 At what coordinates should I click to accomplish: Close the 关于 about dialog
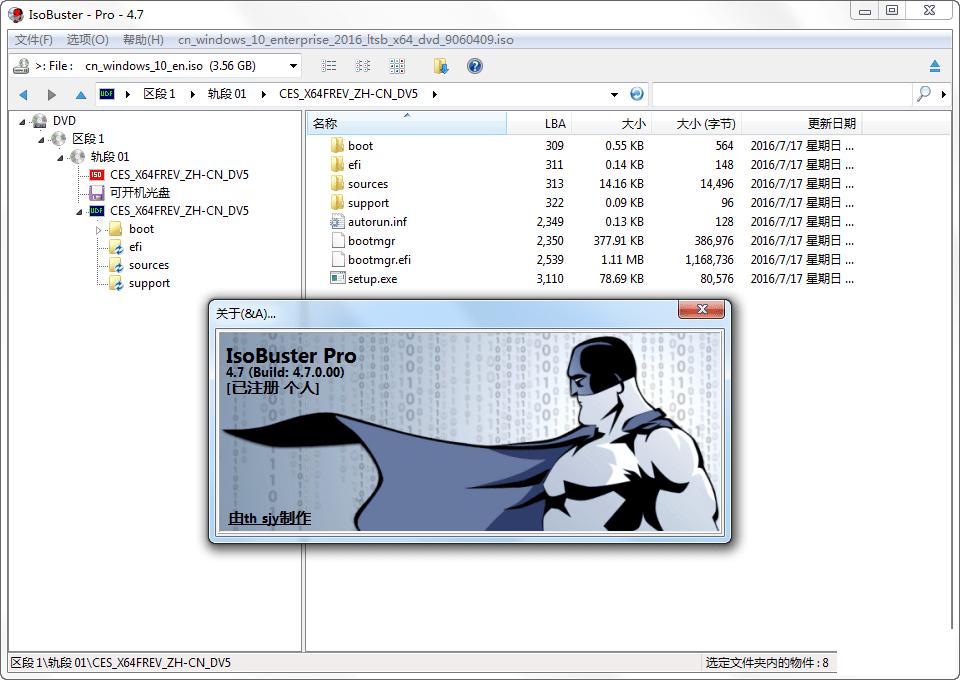(x=702, y=309)
